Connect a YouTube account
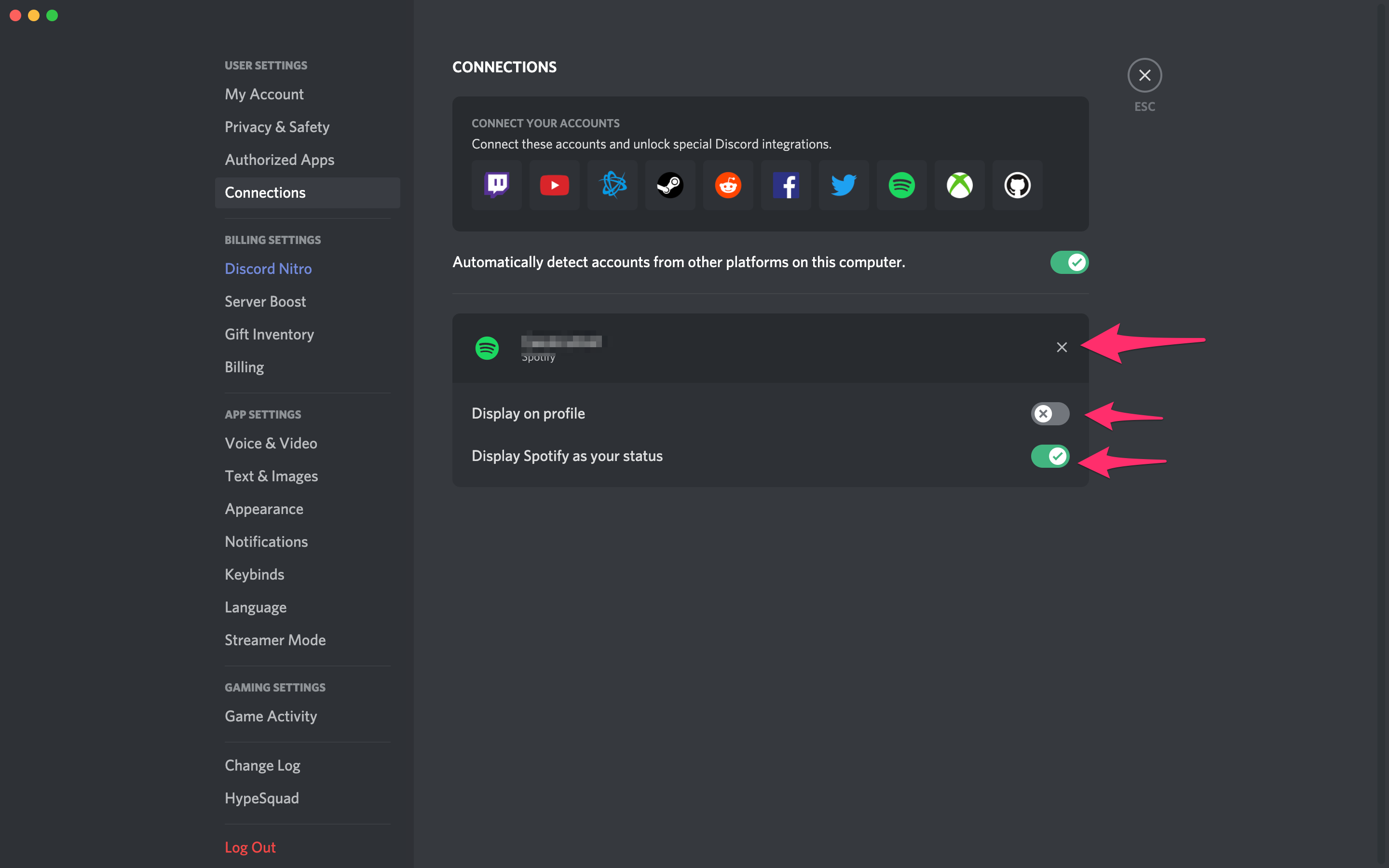1389x868 pixels. point(554,185)
